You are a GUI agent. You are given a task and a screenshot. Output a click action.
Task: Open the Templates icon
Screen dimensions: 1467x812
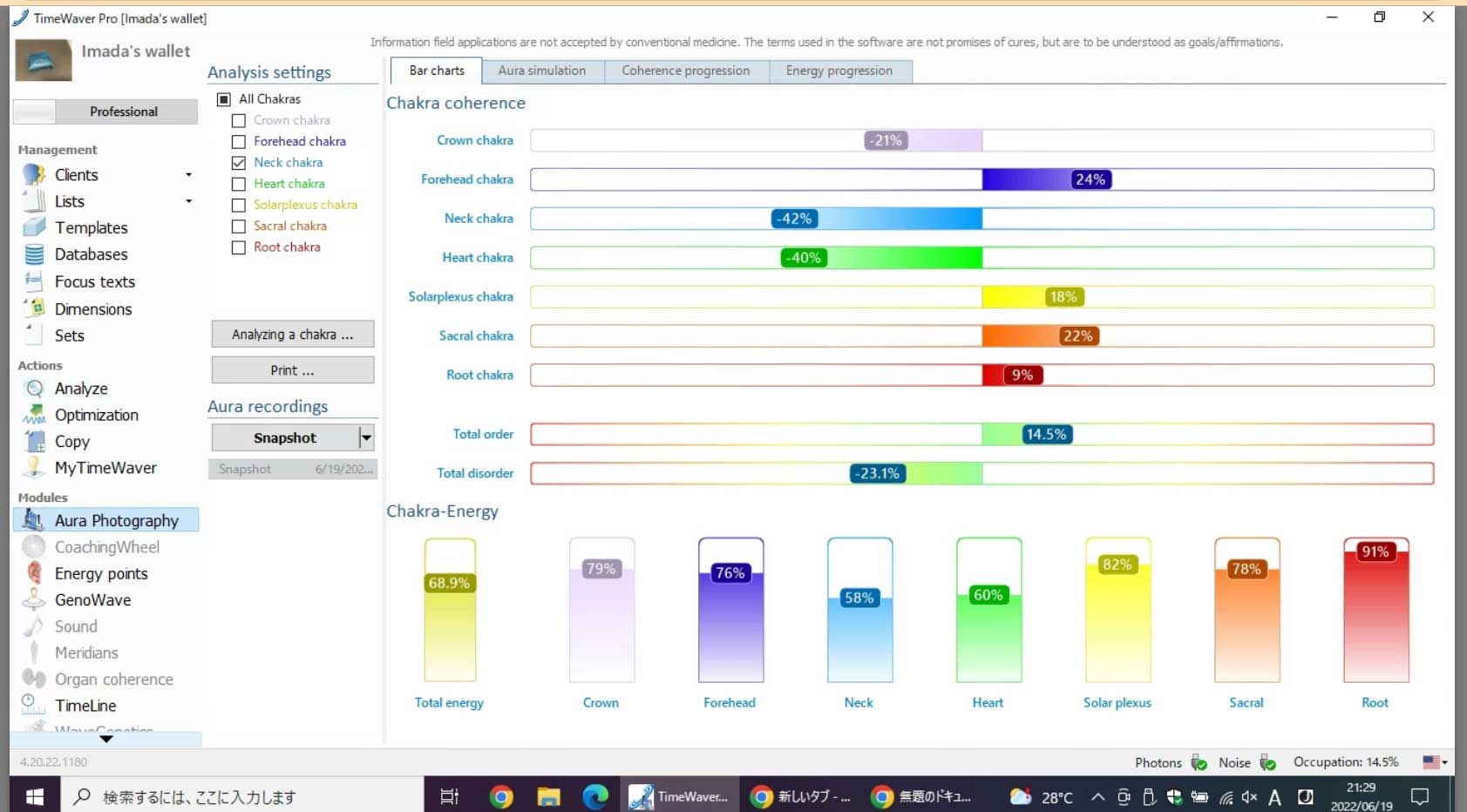tap(34, 227)
